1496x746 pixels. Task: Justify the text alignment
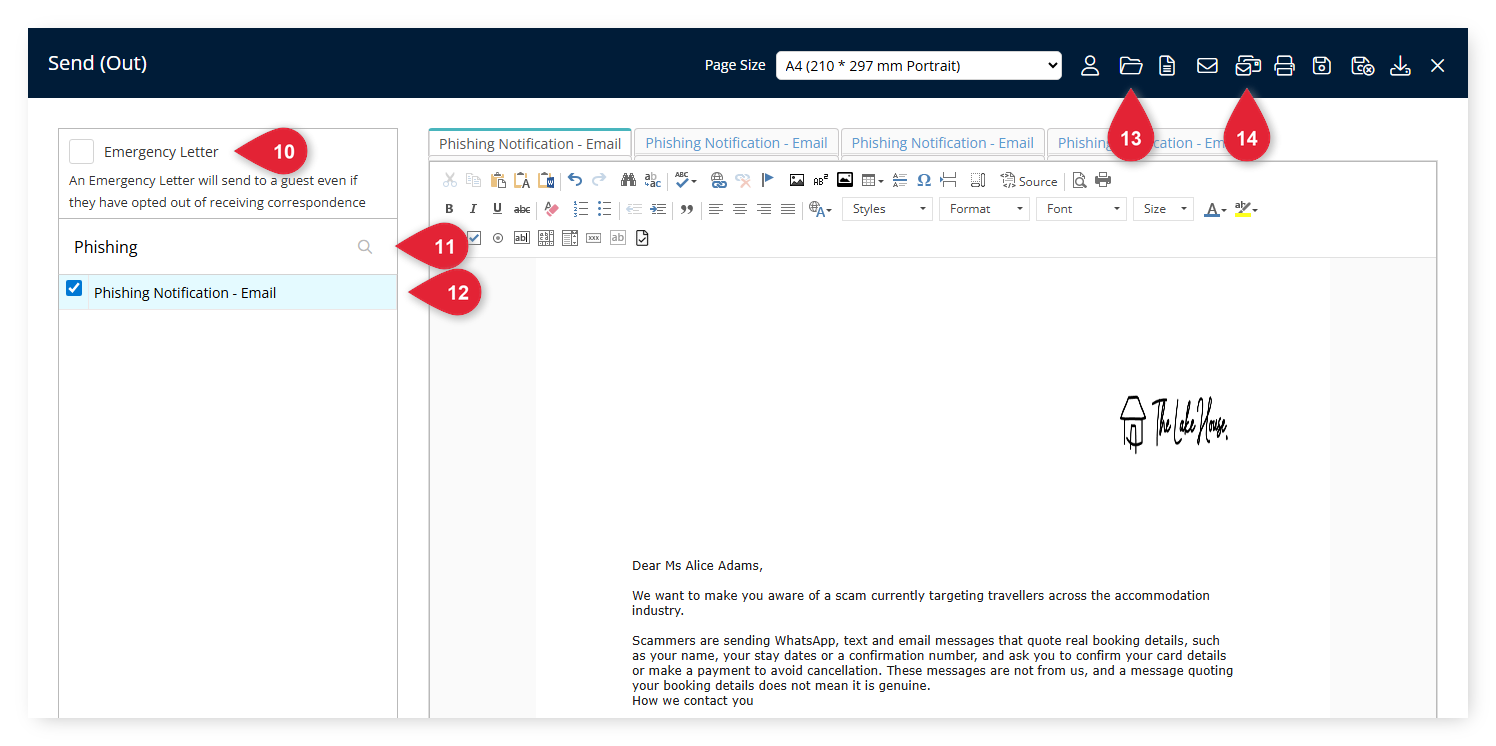coord(788,209)
